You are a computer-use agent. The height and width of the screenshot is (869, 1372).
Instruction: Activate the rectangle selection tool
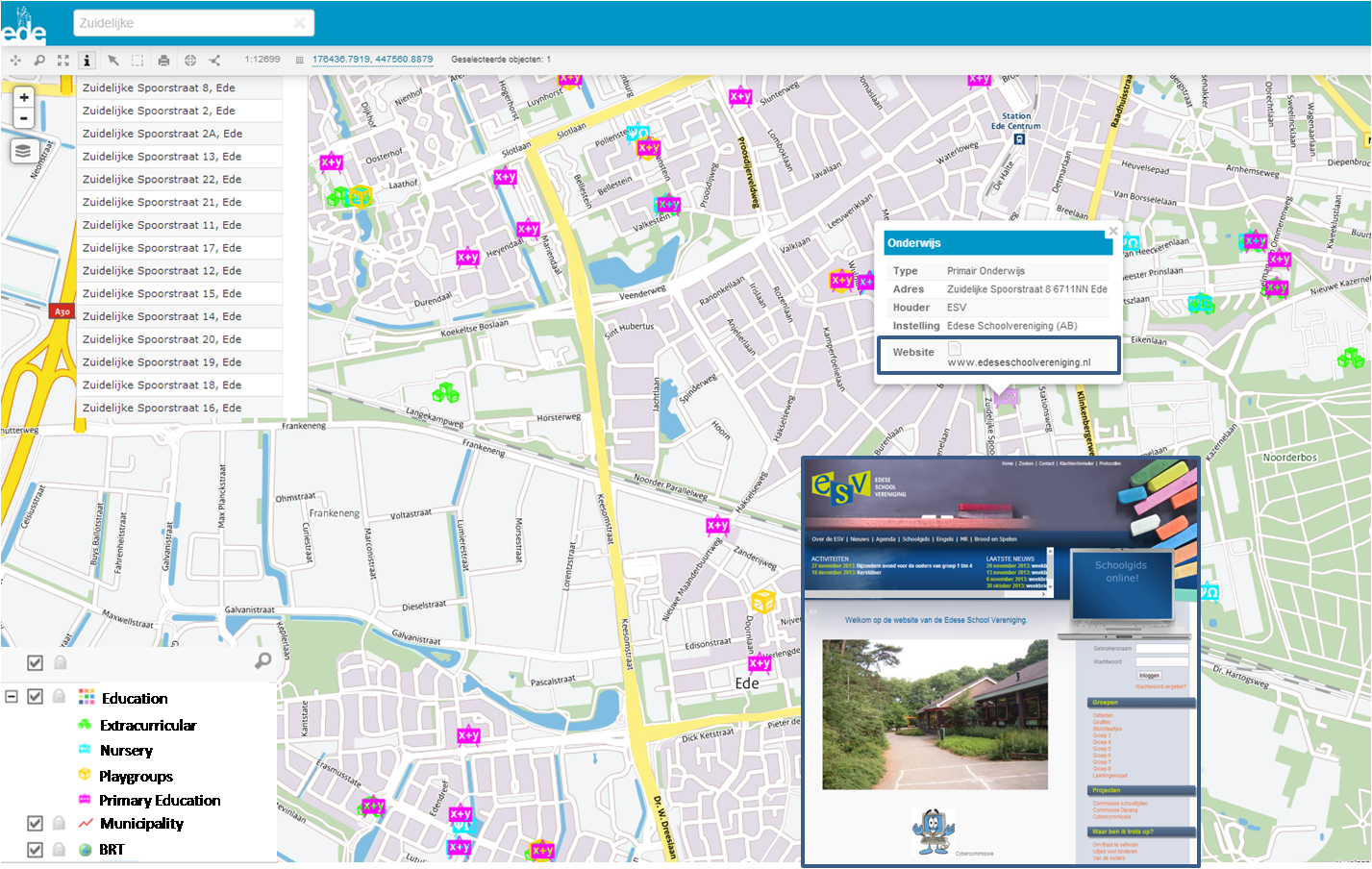137,60
